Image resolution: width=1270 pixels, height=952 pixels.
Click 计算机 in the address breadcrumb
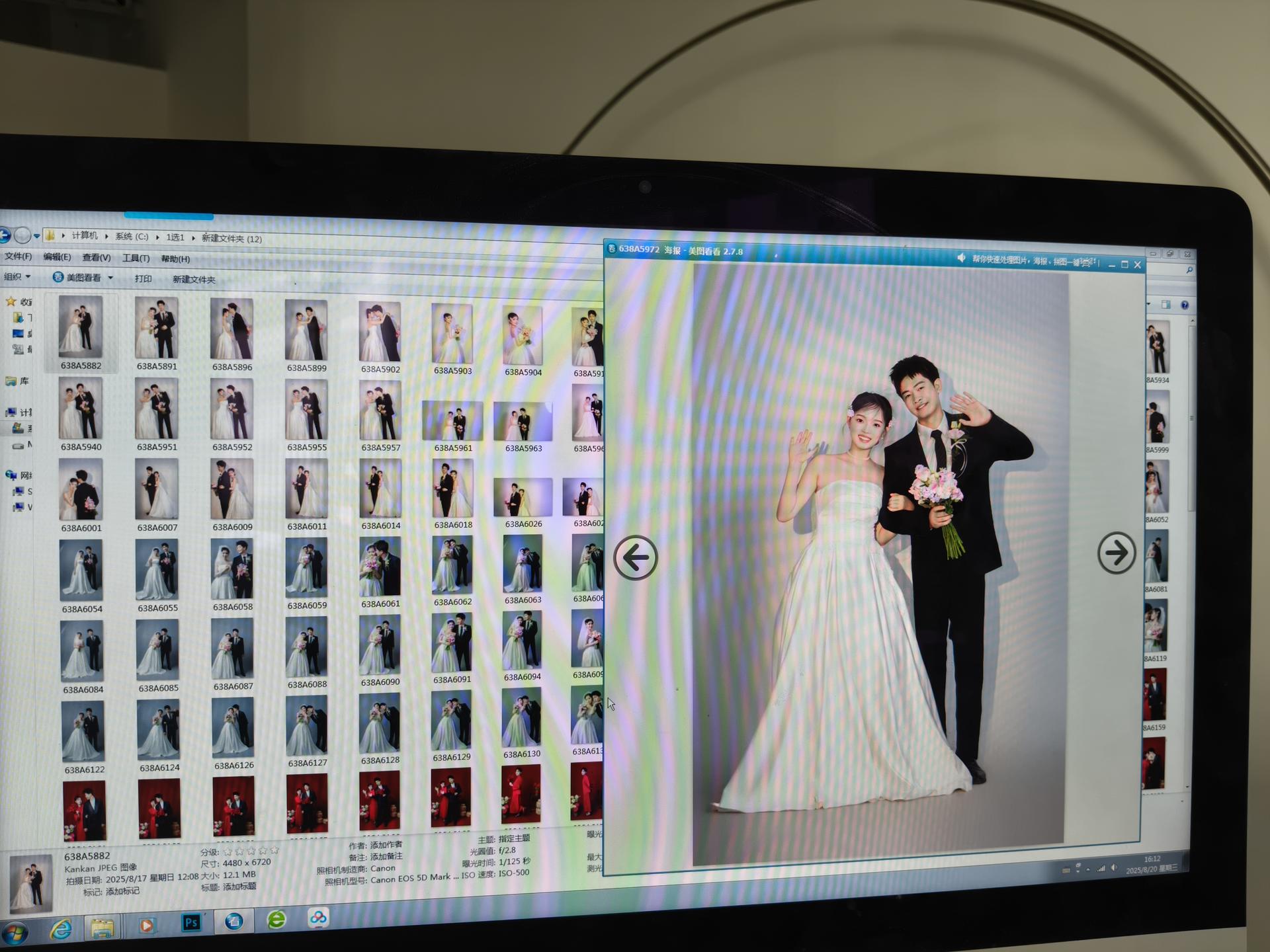click(85, 235)
